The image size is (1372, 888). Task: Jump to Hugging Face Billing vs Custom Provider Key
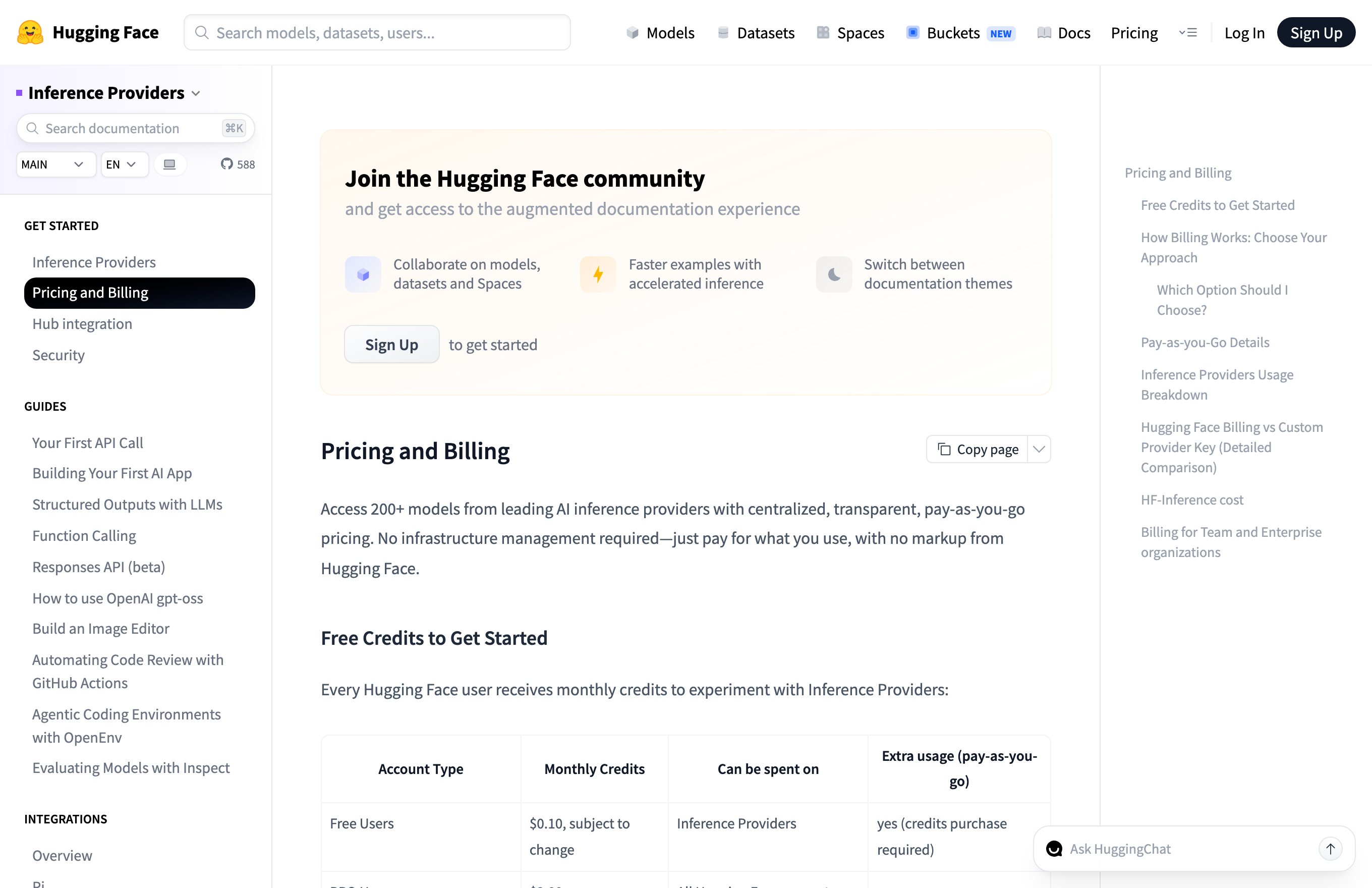[1232, 447]
